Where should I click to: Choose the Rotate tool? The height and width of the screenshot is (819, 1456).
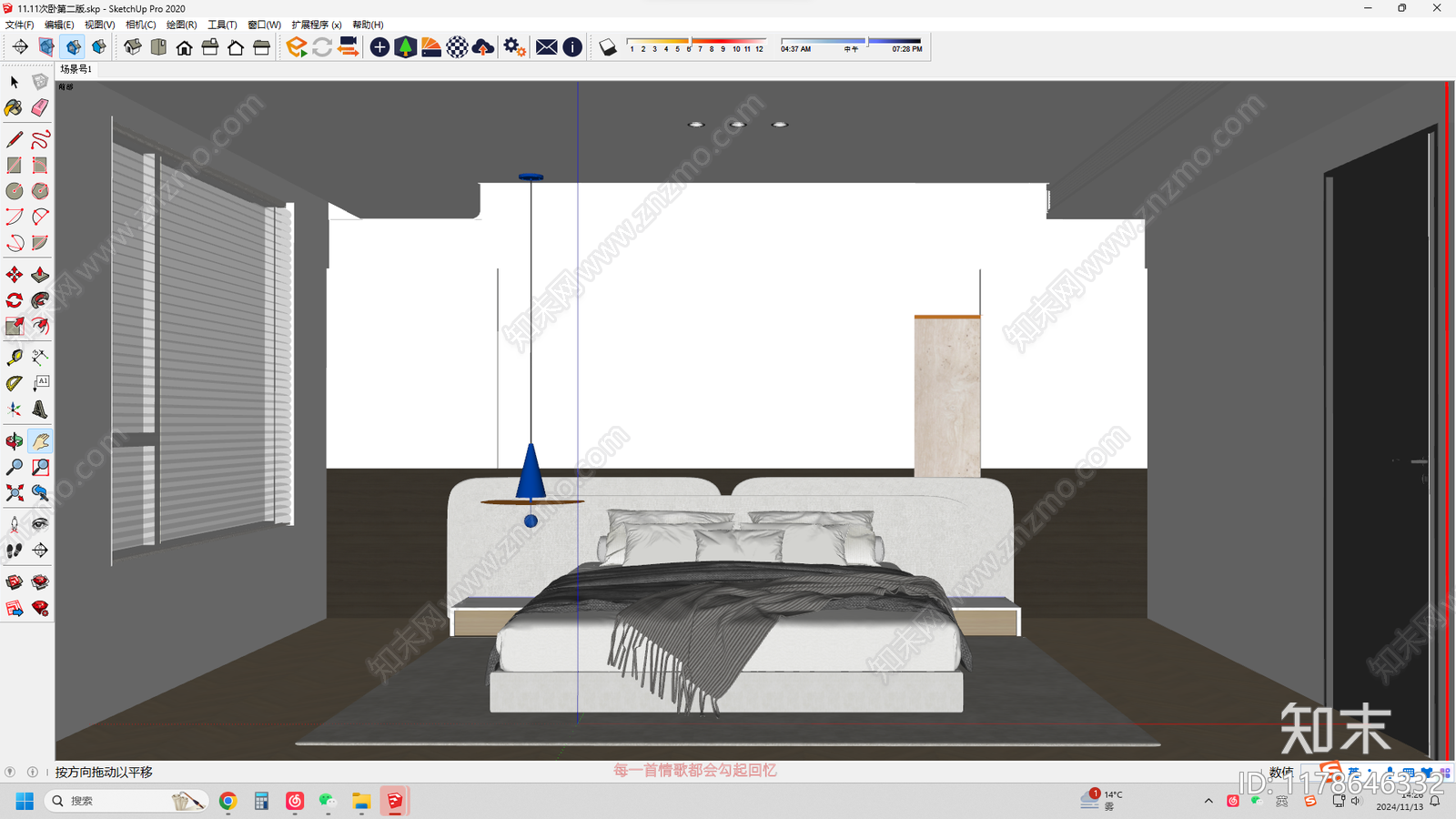coord(15,300)
